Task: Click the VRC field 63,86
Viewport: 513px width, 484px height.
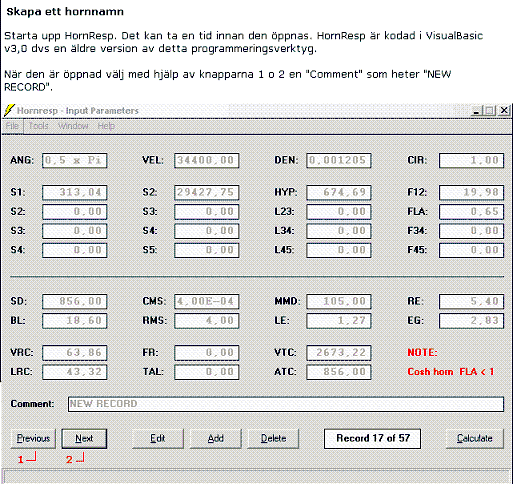Action: [x=75, y=353]
